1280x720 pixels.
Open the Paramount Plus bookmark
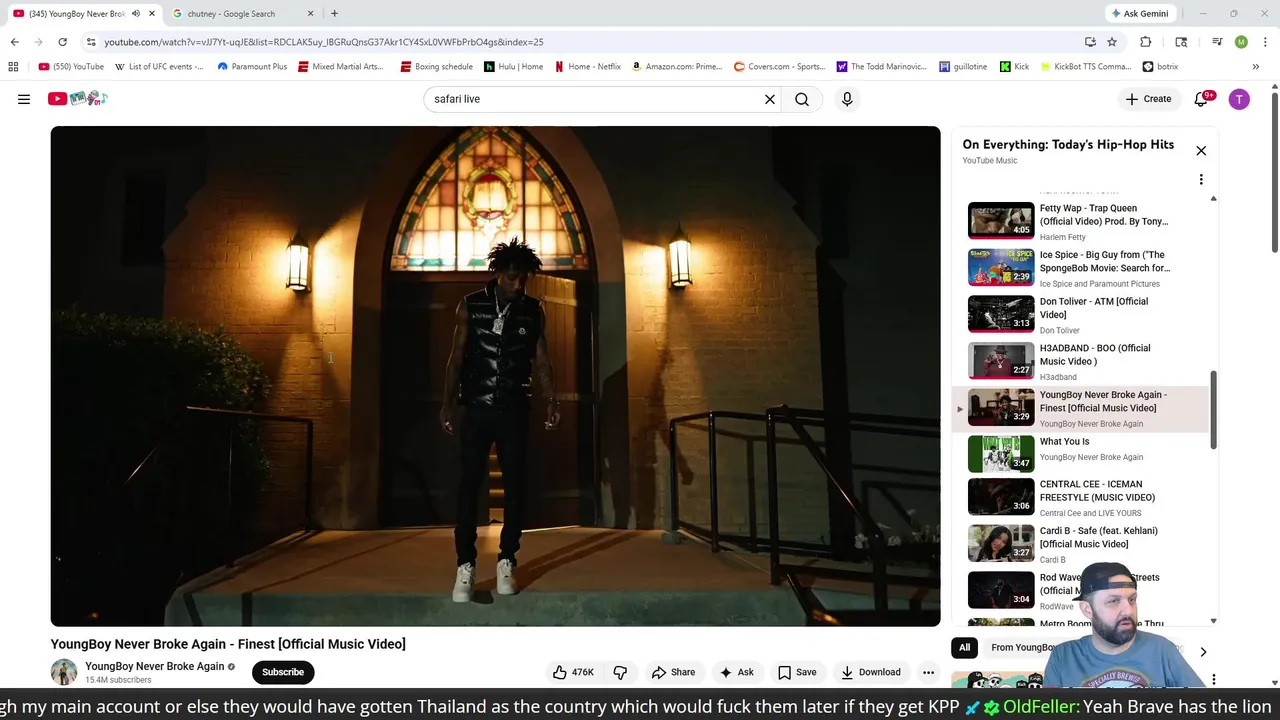[x=252, y=67]
